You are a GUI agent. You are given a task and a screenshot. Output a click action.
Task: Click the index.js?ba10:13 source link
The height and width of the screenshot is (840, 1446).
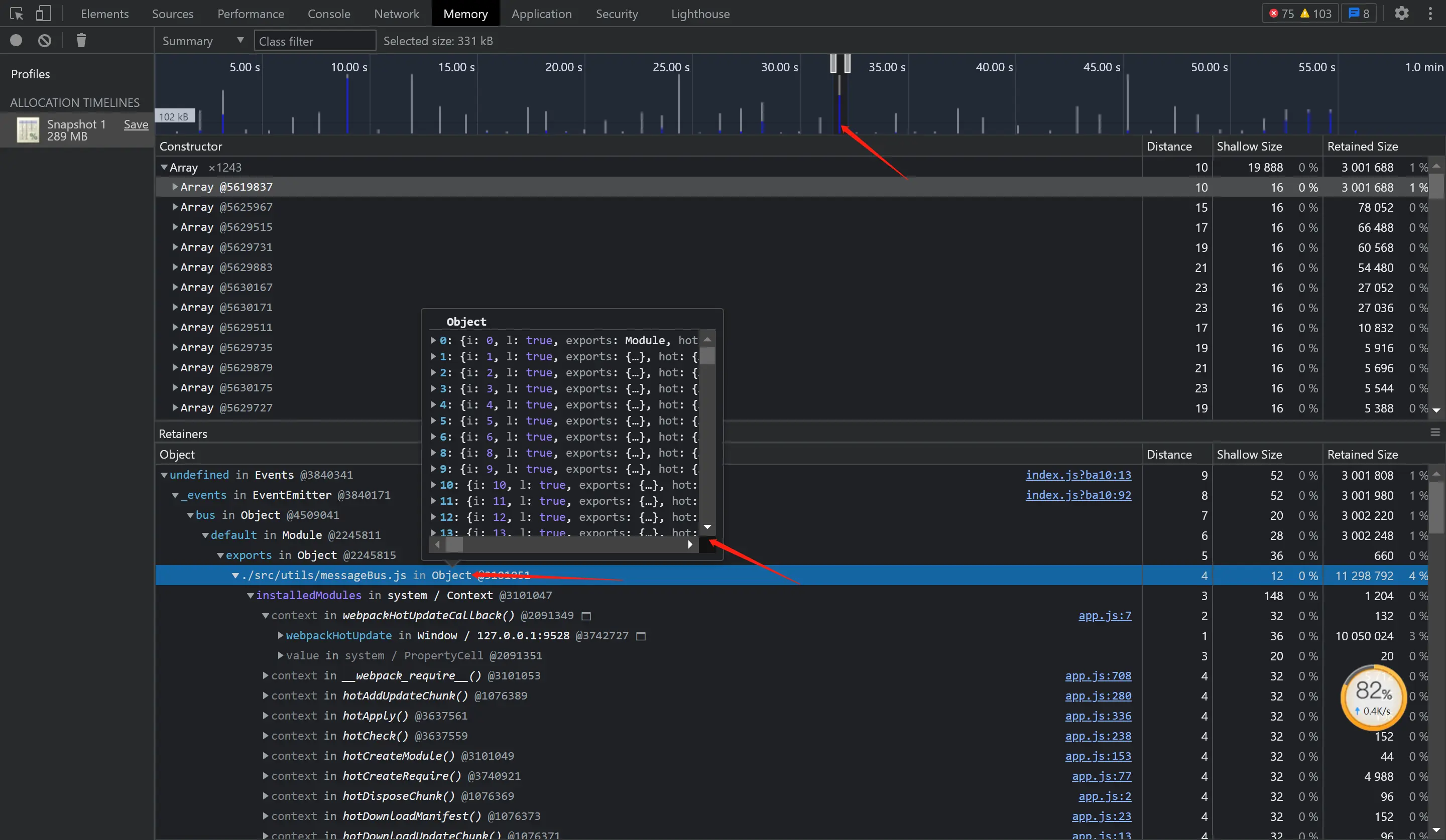1079,475
